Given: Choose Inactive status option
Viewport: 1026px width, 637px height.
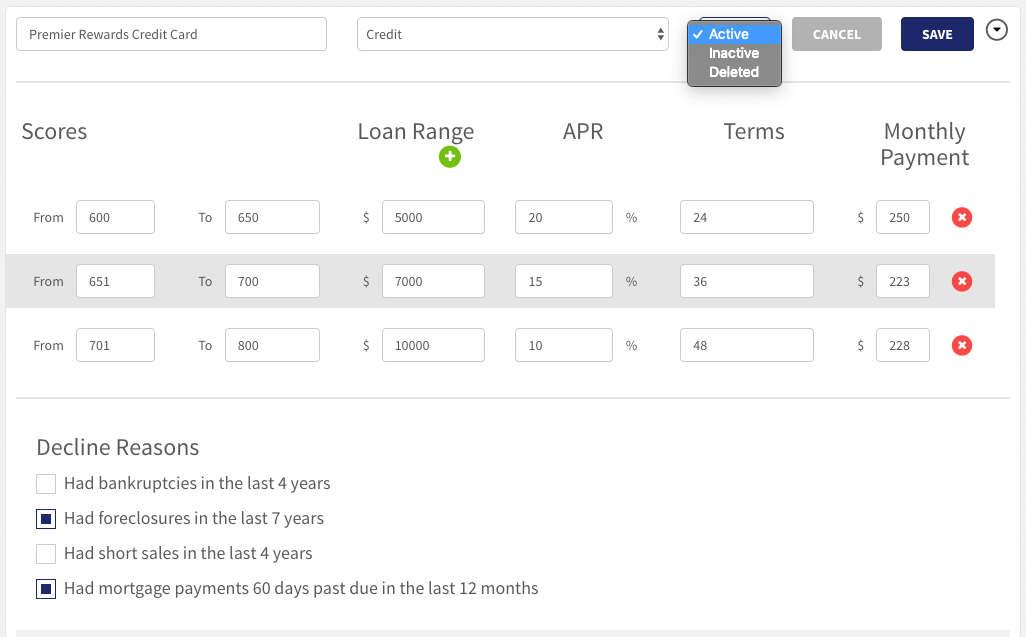Looking at the screenshot, I should point(734,53).
